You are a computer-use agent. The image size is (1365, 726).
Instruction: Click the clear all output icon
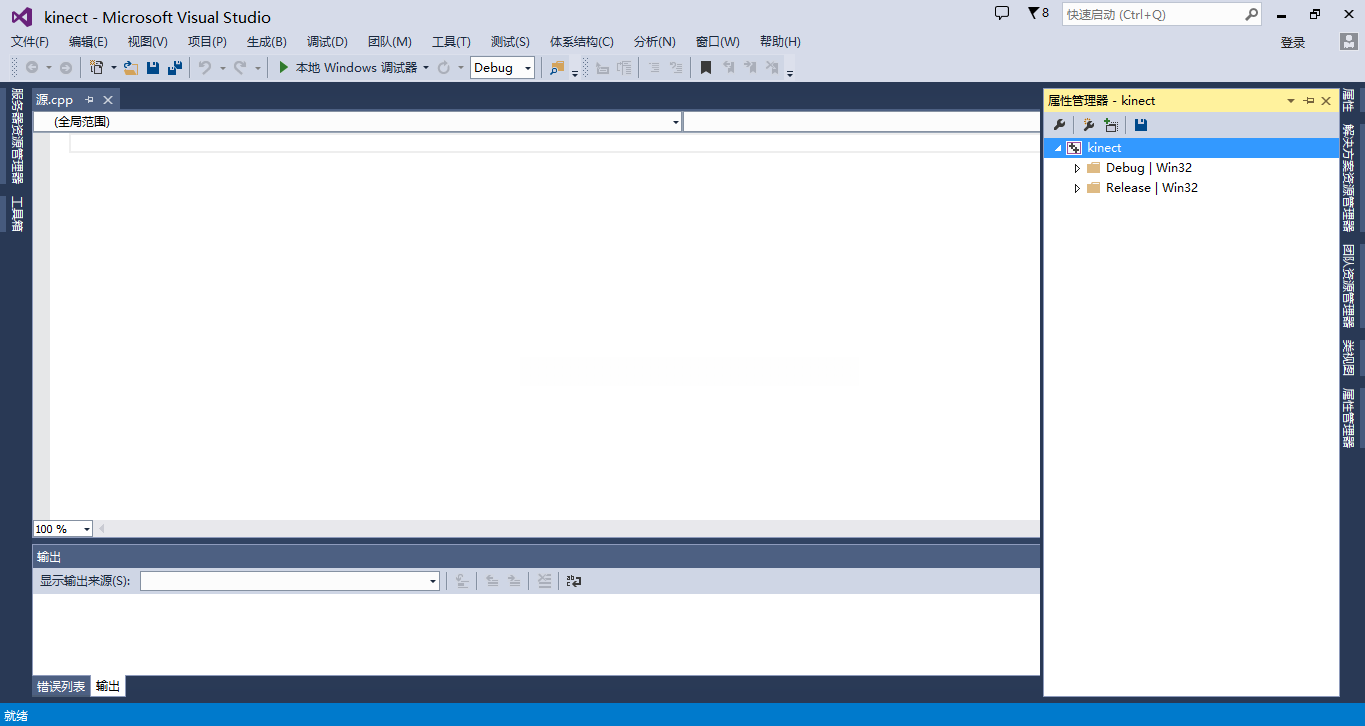(544, 581)
